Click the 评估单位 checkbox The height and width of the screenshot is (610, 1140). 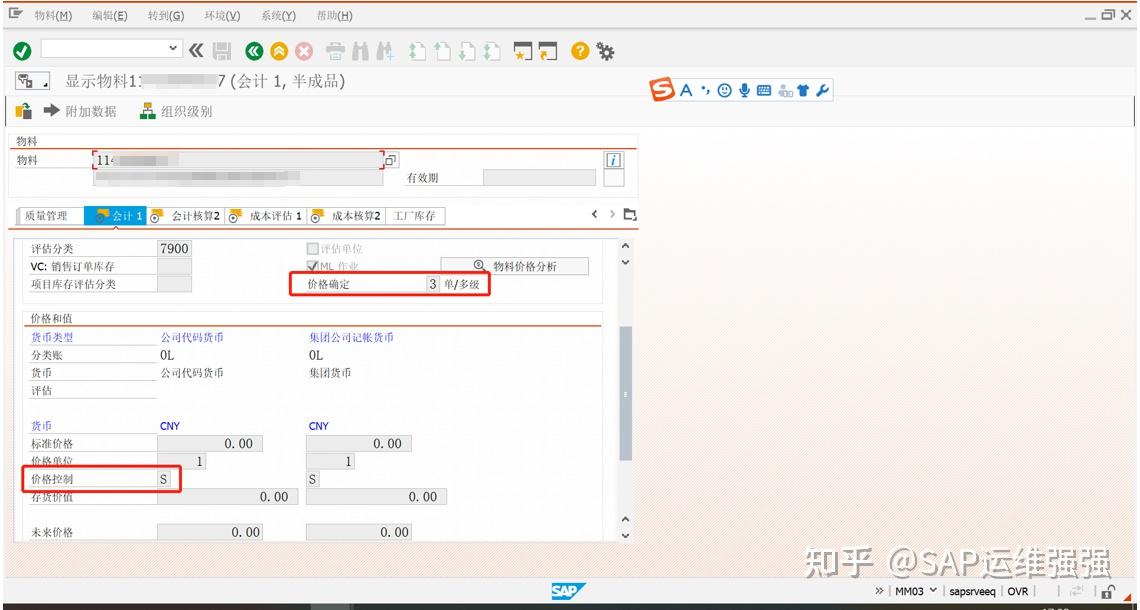tap(312, 247)
